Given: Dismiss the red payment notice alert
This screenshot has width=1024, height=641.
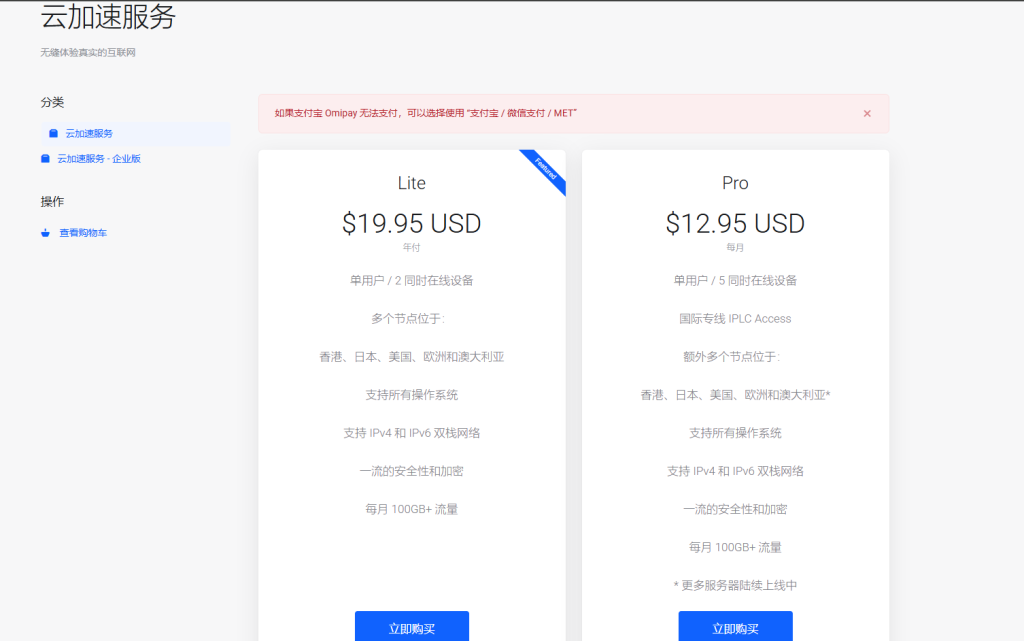Looking at the screenshot, I should 867,114.
